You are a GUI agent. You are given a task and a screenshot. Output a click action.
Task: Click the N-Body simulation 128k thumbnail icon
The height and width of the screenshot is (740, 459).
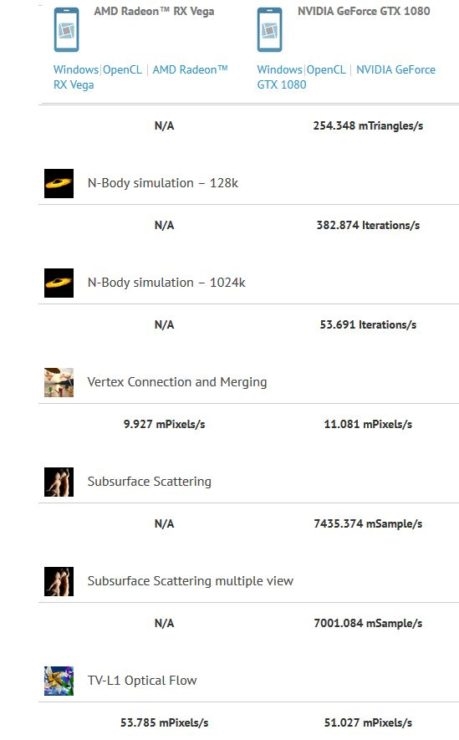(59, 183)
